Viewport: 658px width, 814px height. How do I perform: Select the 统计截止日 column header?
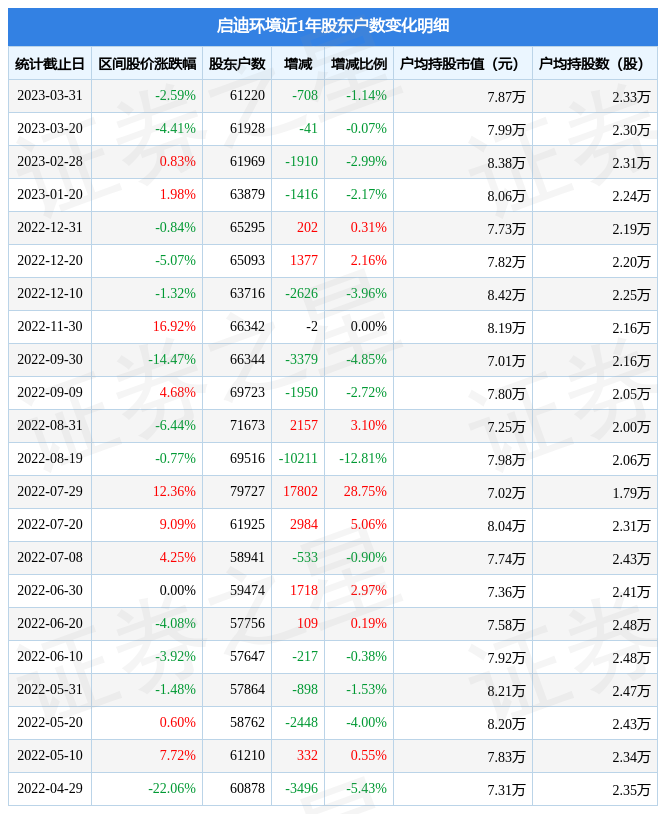pyautogui.click(x=50, y=64)
